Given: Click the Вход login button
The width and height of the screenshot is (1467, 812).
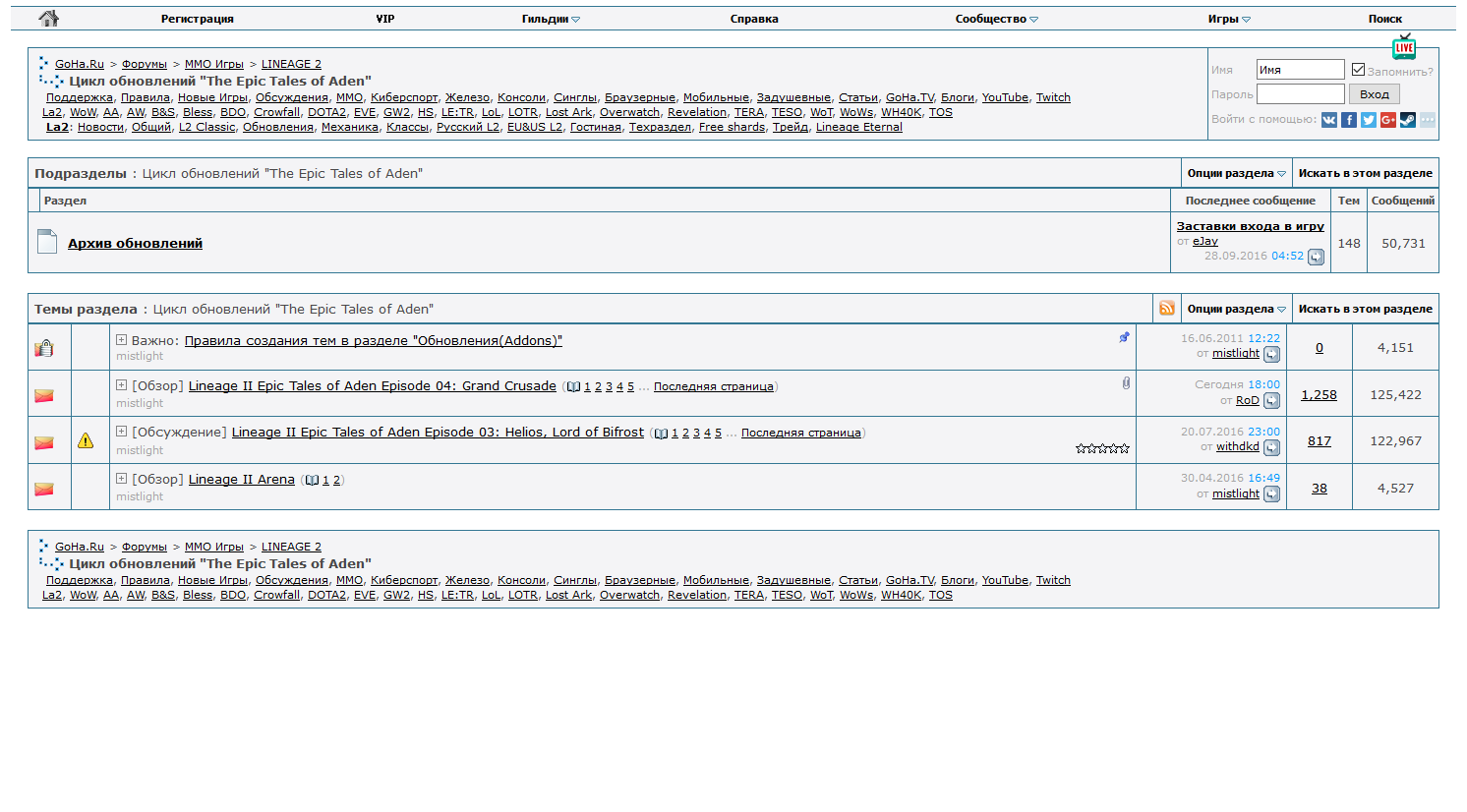Looking at the screenshot, I should click(x=1375, y=94).
